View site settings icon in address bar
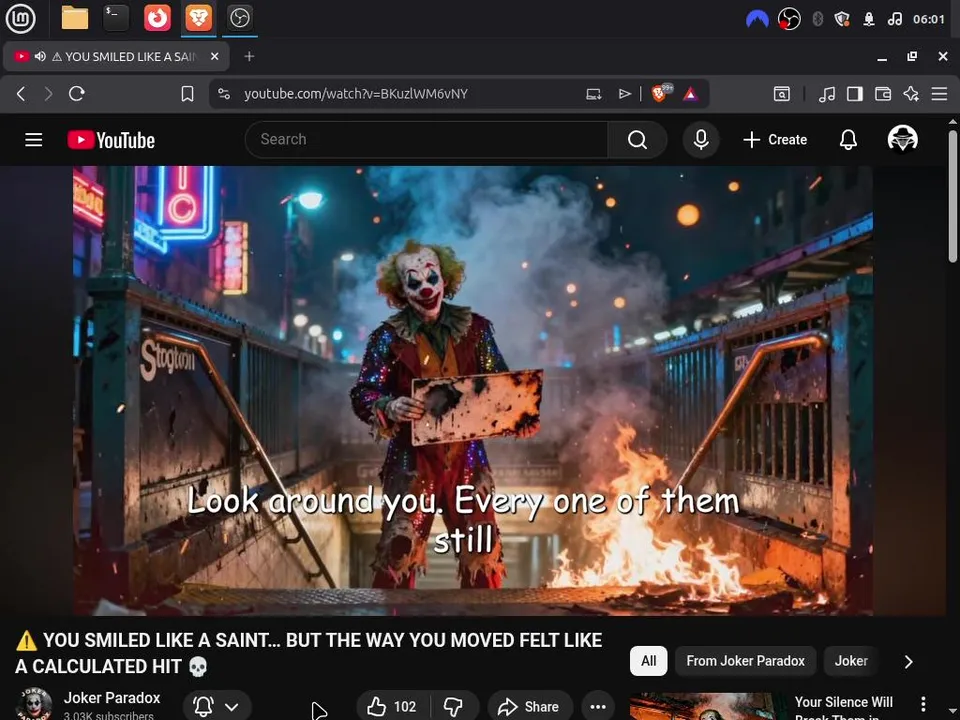Screen dimensions: 960x720 (x=224, y=94)
